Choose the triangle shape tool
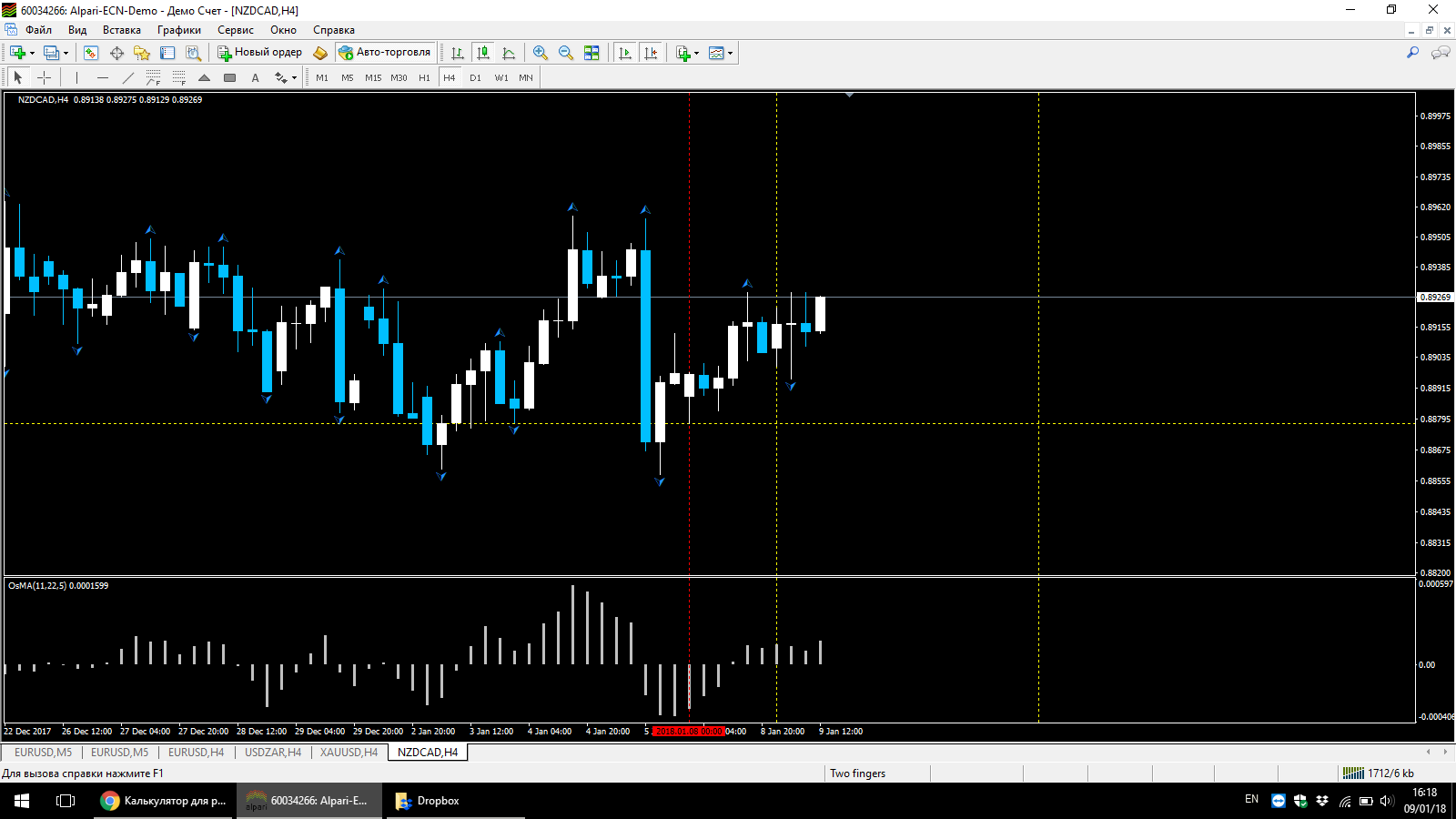Image resolution: width=1456 pixels, height=819 pixels. coord(205,78)
